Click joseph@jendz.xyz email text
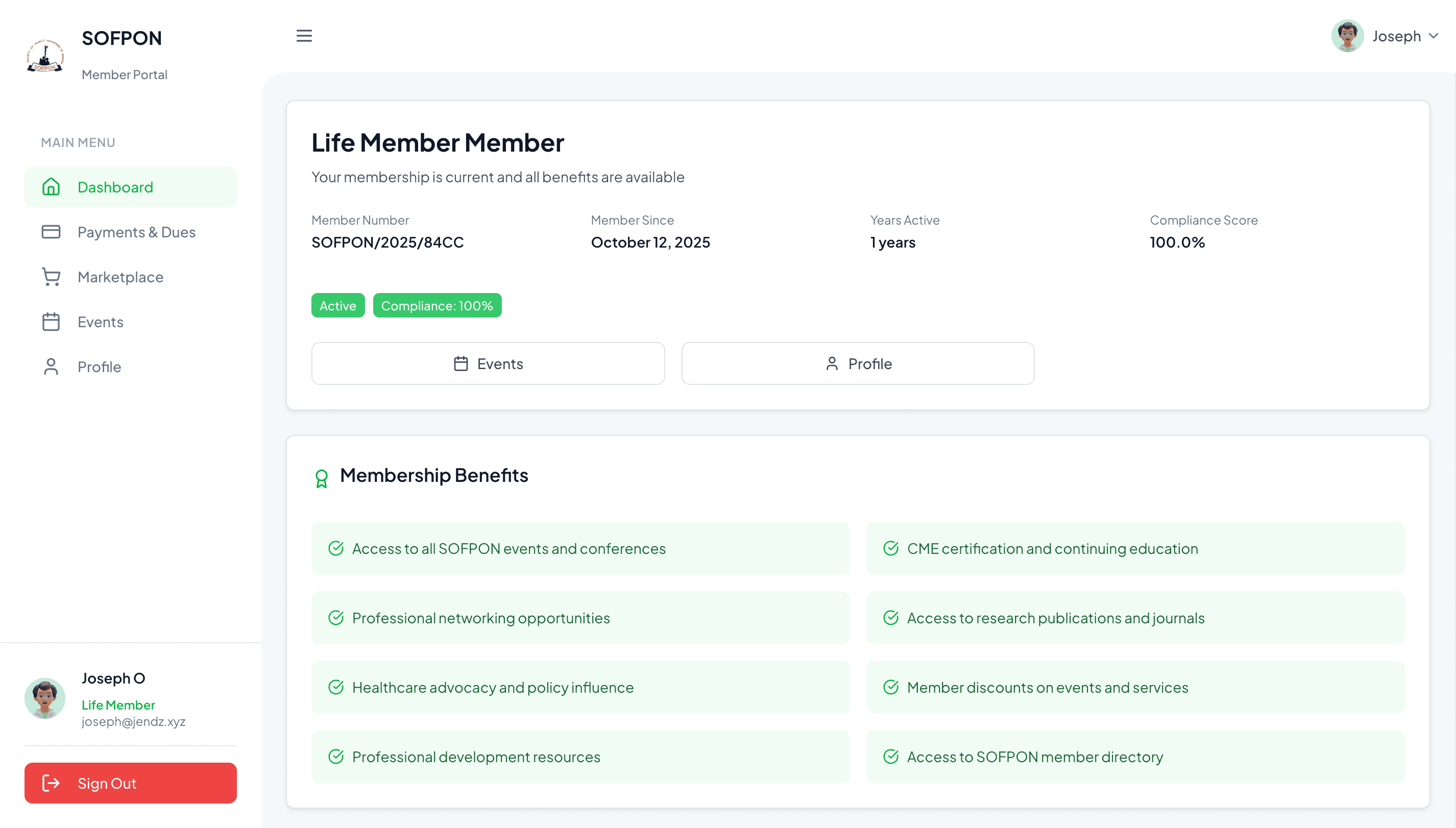The image size is (1456, 828). tap(134, 721)
